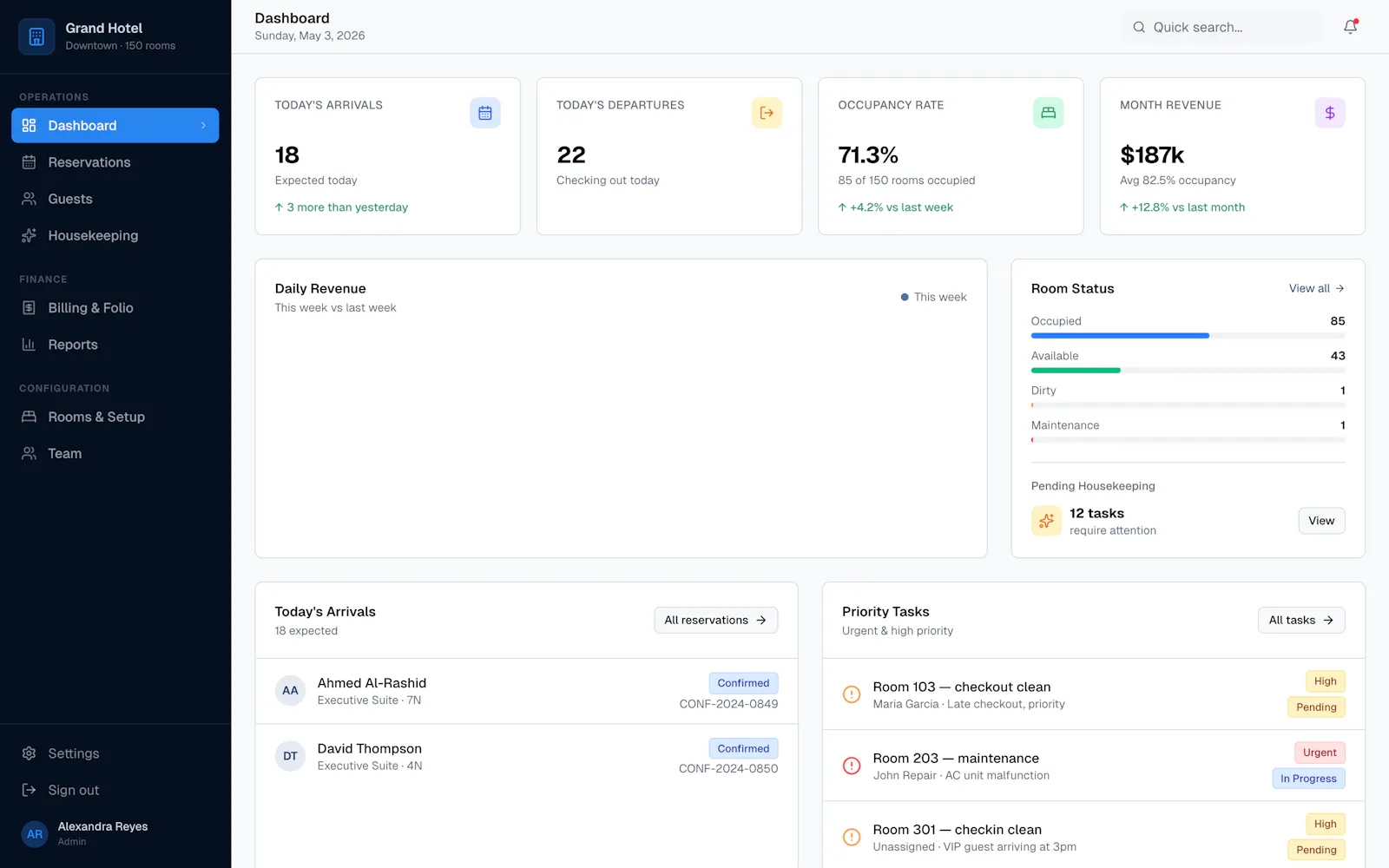Go to the Guests section

pos(115,199)
